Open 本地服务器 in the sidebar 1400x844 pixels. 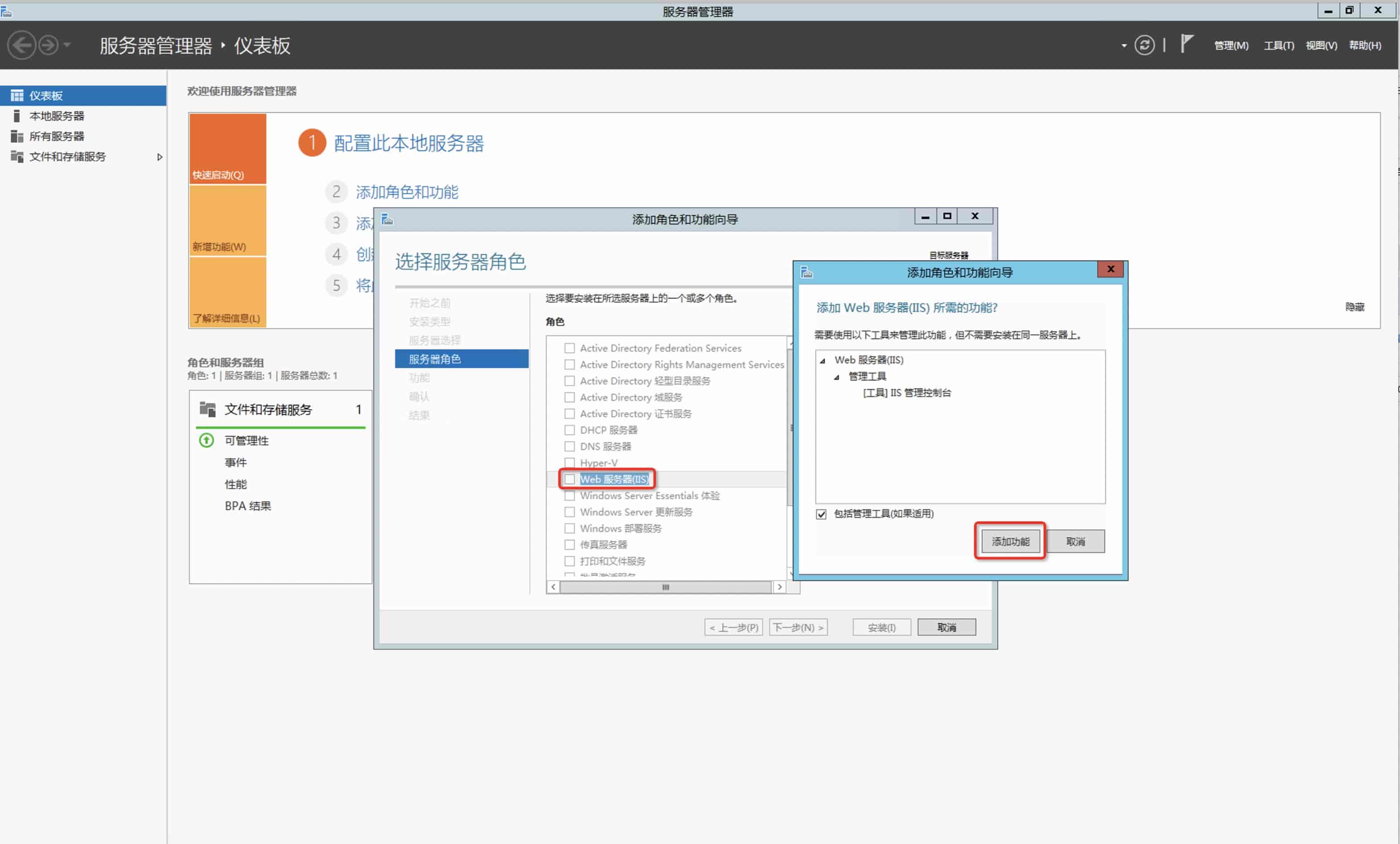(x=56, y=116)
